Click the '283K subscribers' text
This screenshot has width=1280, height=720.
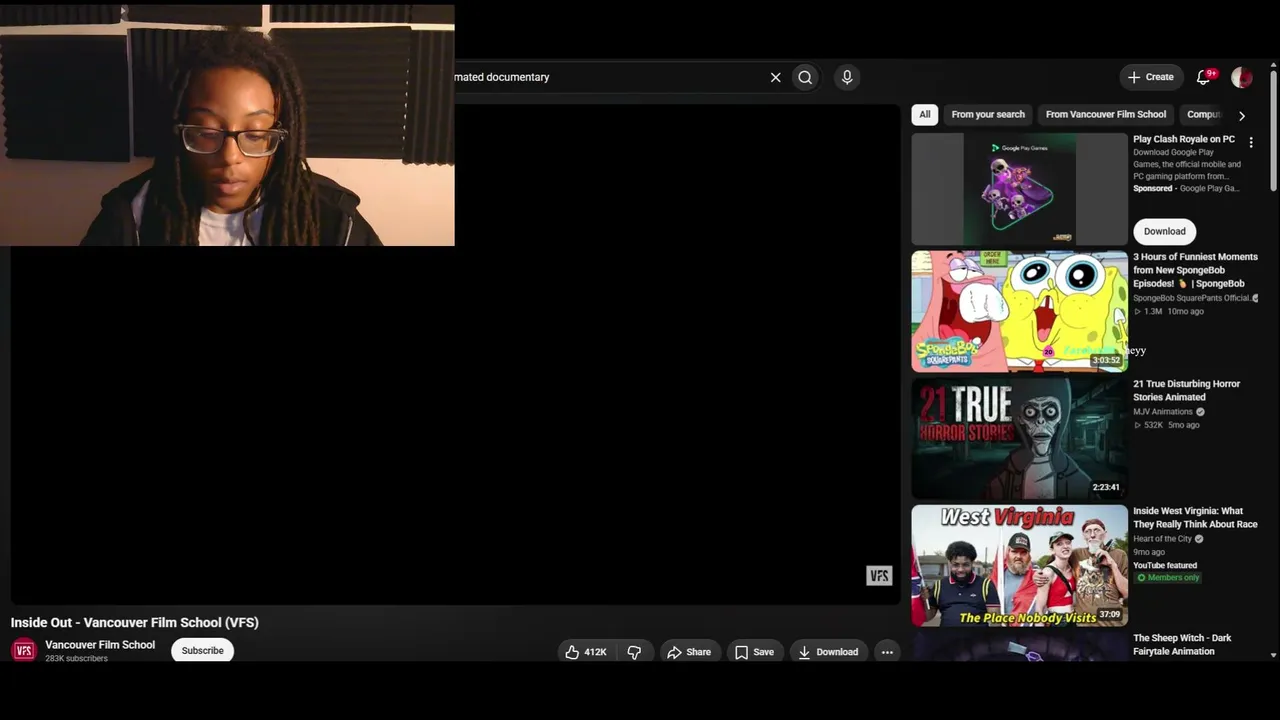(76, 659)
